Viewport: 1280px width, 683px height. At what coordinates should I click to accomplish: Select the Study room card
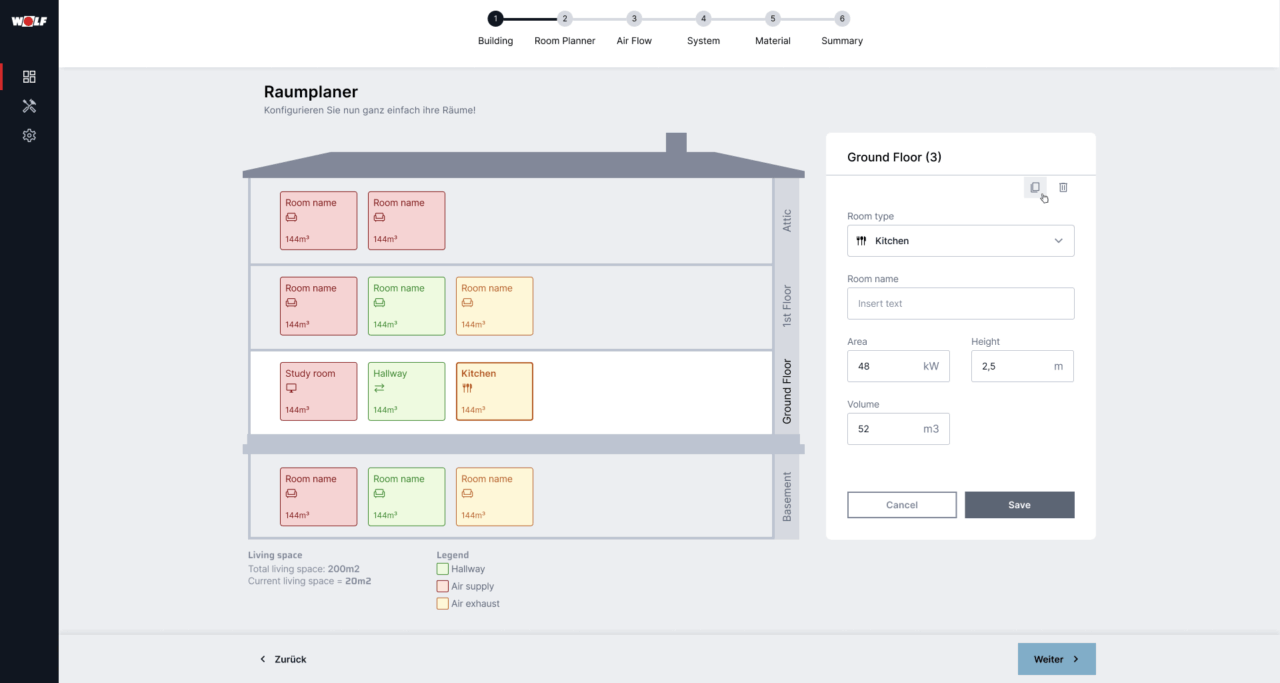[x=318, y=391]
